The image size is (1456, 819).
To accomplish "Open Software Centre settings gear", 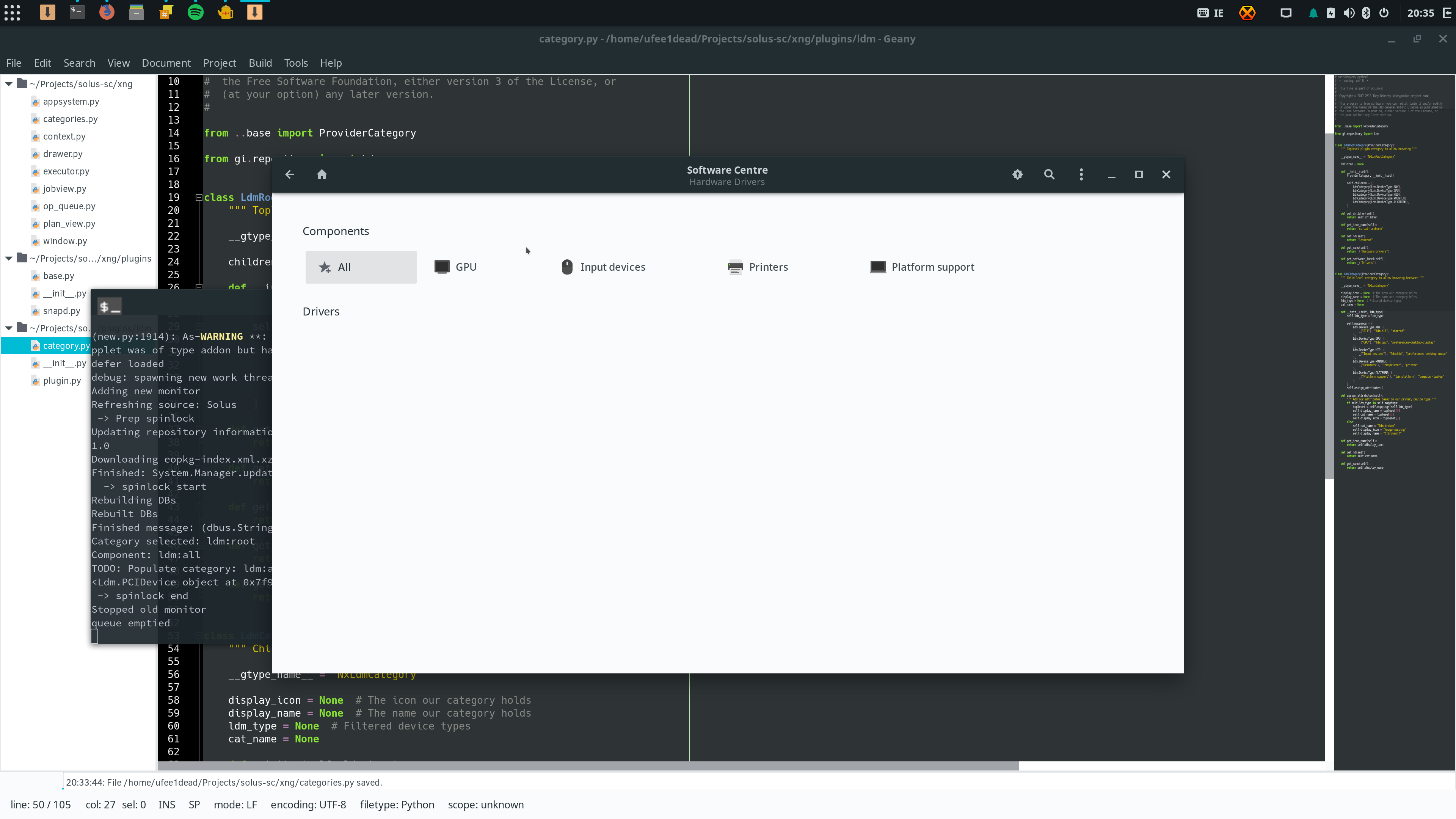I will click(1017, 175).
